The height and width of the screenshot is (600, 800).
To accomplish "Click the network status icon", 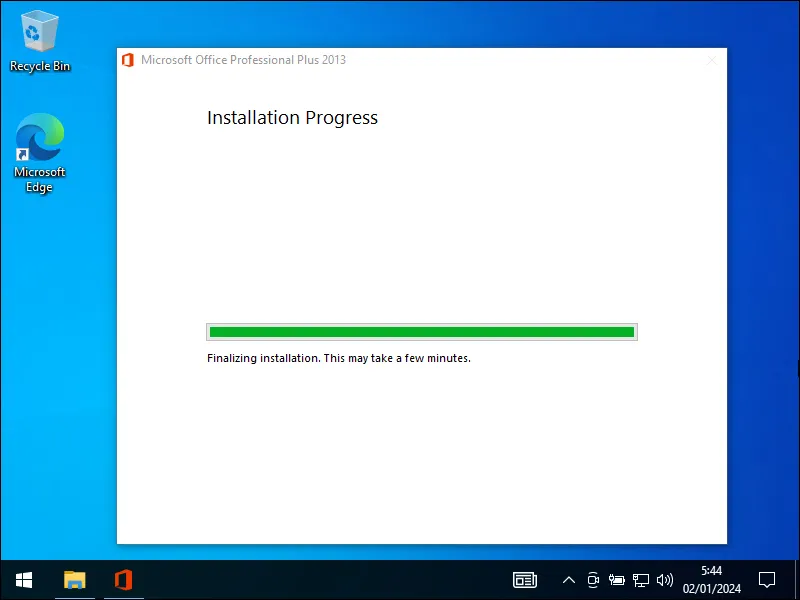I will pos(640,580).
